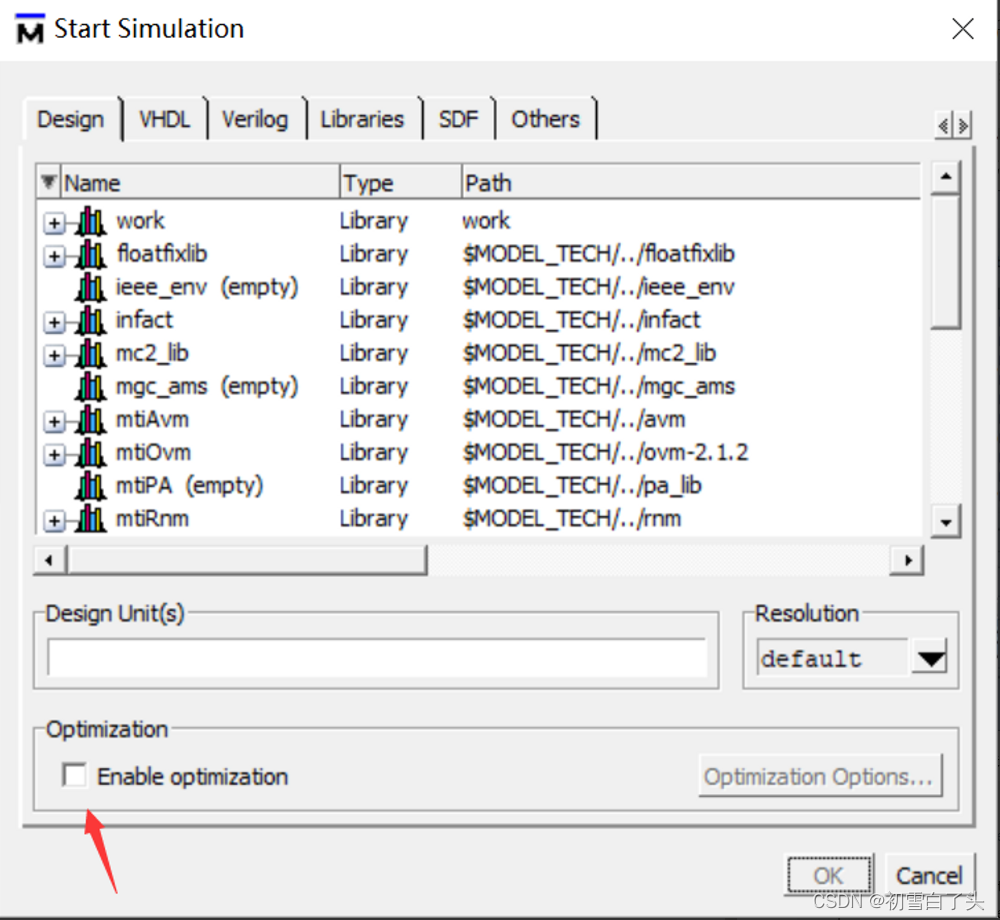This screenshot has width=1000, height=920.
Task: Click the mtiAvm library icon
Action: (x=91, y=419)
